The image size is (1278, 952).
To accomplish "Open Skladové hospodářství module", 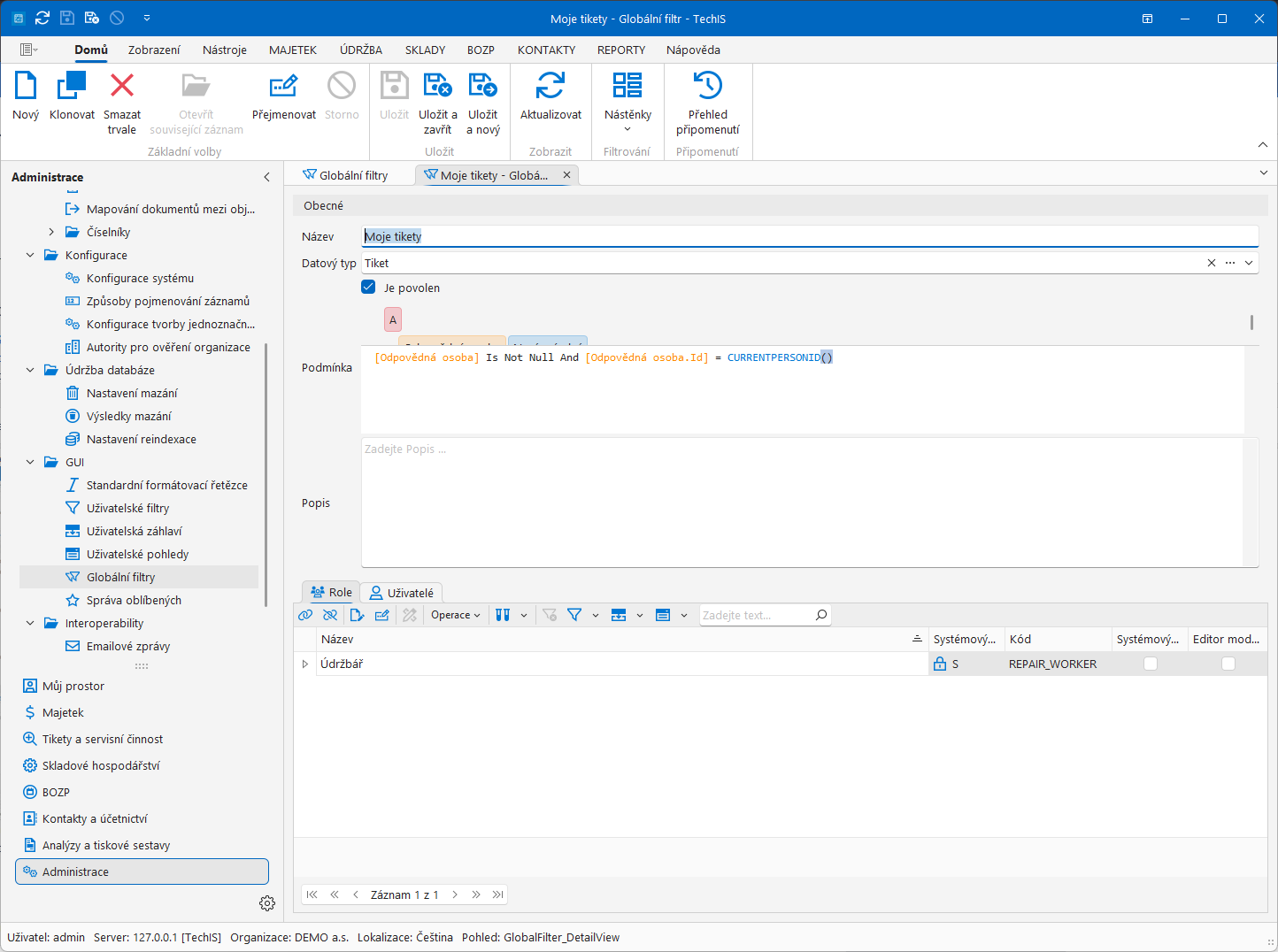I will point(101,765).
